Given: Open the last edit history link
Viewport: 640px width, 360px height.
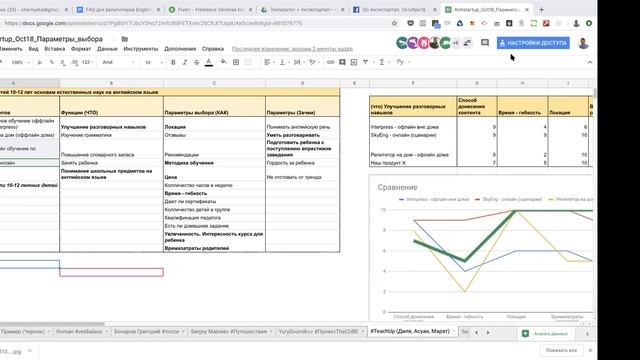Looking at the screenshot, I should 292,49.
